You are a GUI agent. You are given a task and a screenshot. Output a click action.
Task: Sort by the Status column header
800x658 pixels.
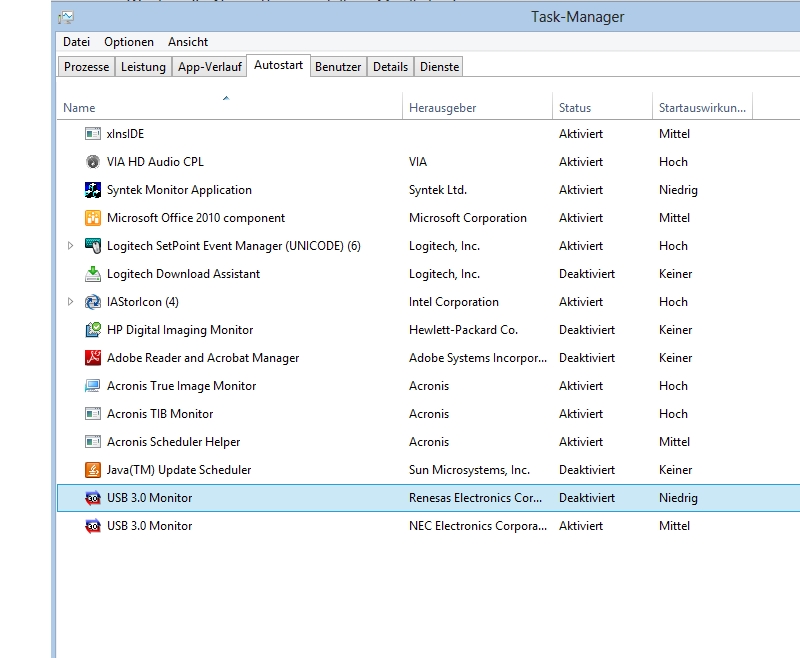tap(603, 106)
